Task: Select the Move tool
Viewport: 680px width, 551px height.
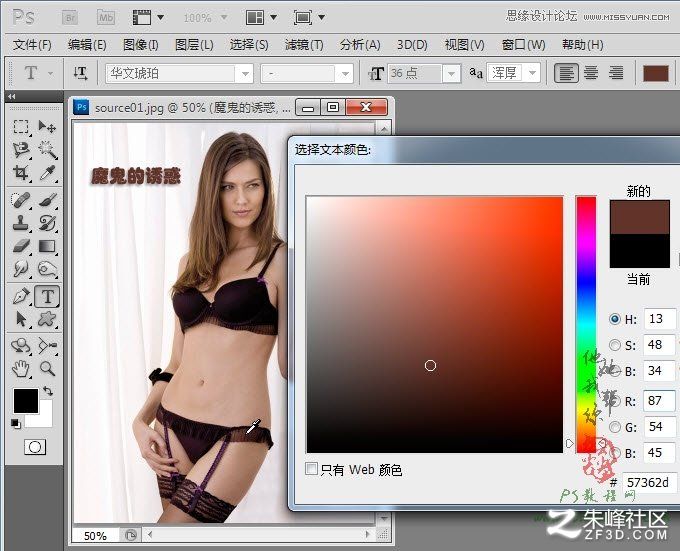Action: 47,126
